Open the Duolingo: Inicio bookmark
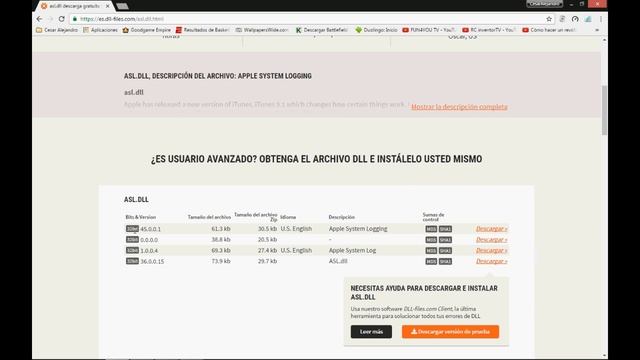 pos(376,30)
